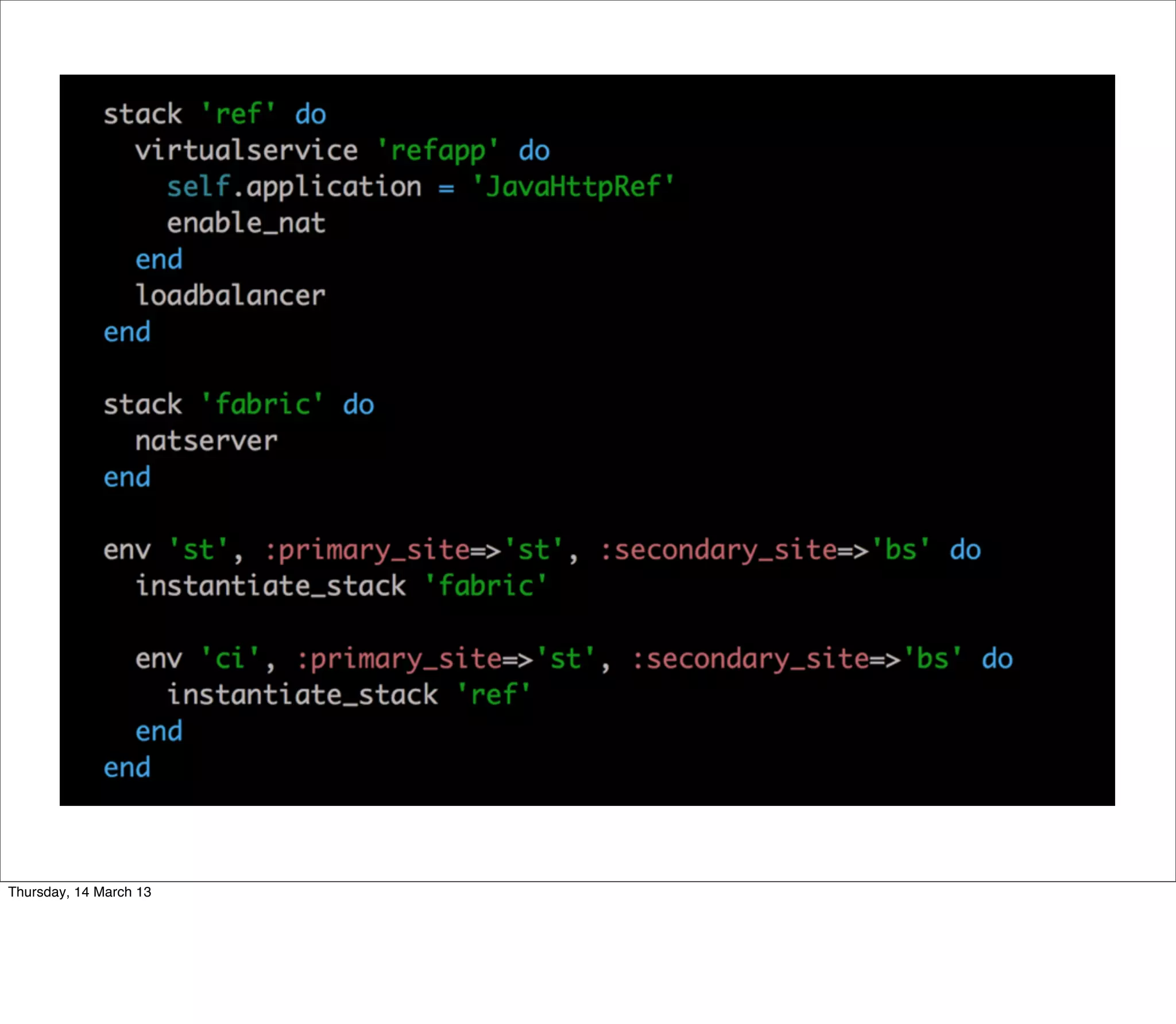Screen dimensions: 1176x1024
Task: Click :primary_site symbol in env 'st' line
Action: click(367, 550)
